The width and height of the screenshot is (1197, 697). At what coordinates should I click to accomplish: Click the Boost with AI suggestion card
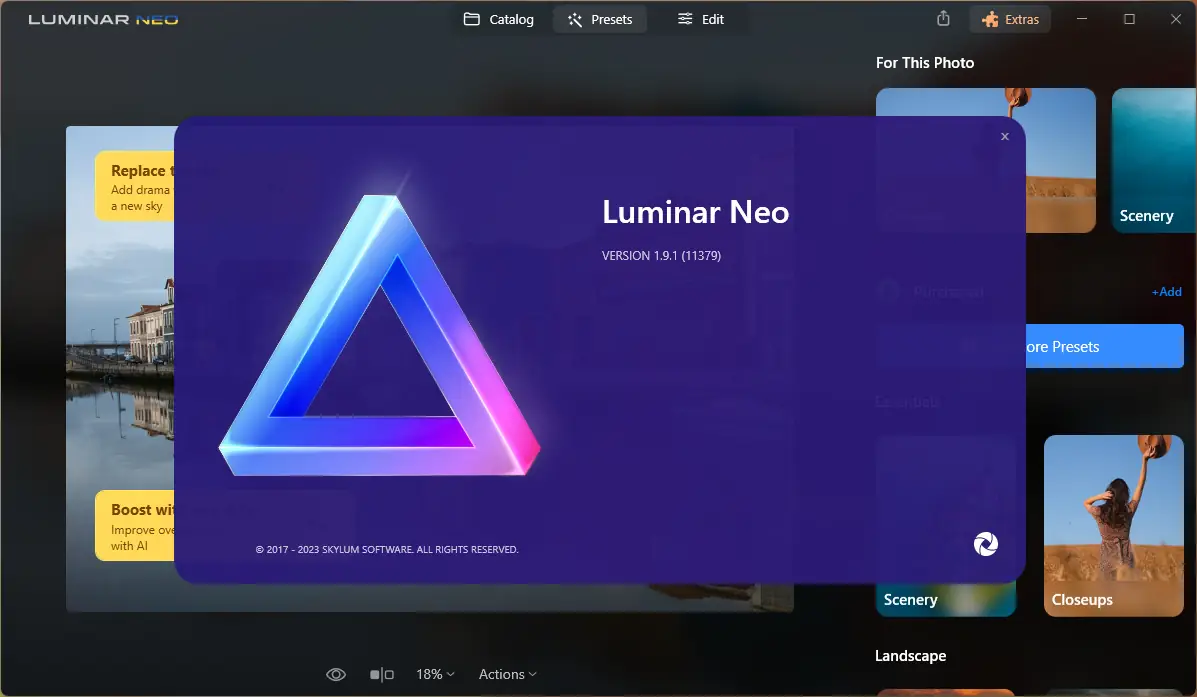tap(135, 526)
